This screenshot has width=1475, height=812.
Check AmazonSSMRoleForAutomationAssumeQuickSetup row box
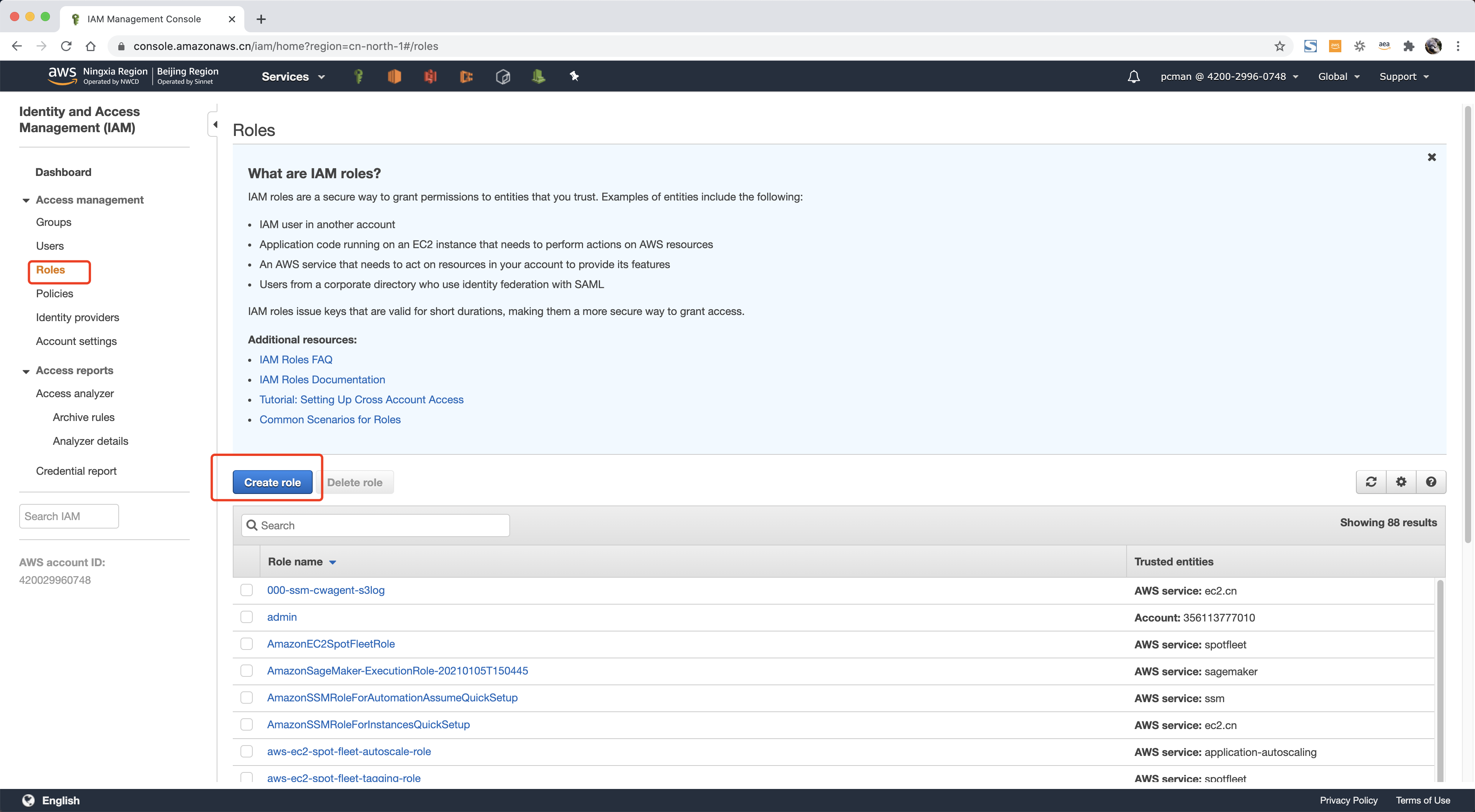pyautogui.click(x=246, y=698)
